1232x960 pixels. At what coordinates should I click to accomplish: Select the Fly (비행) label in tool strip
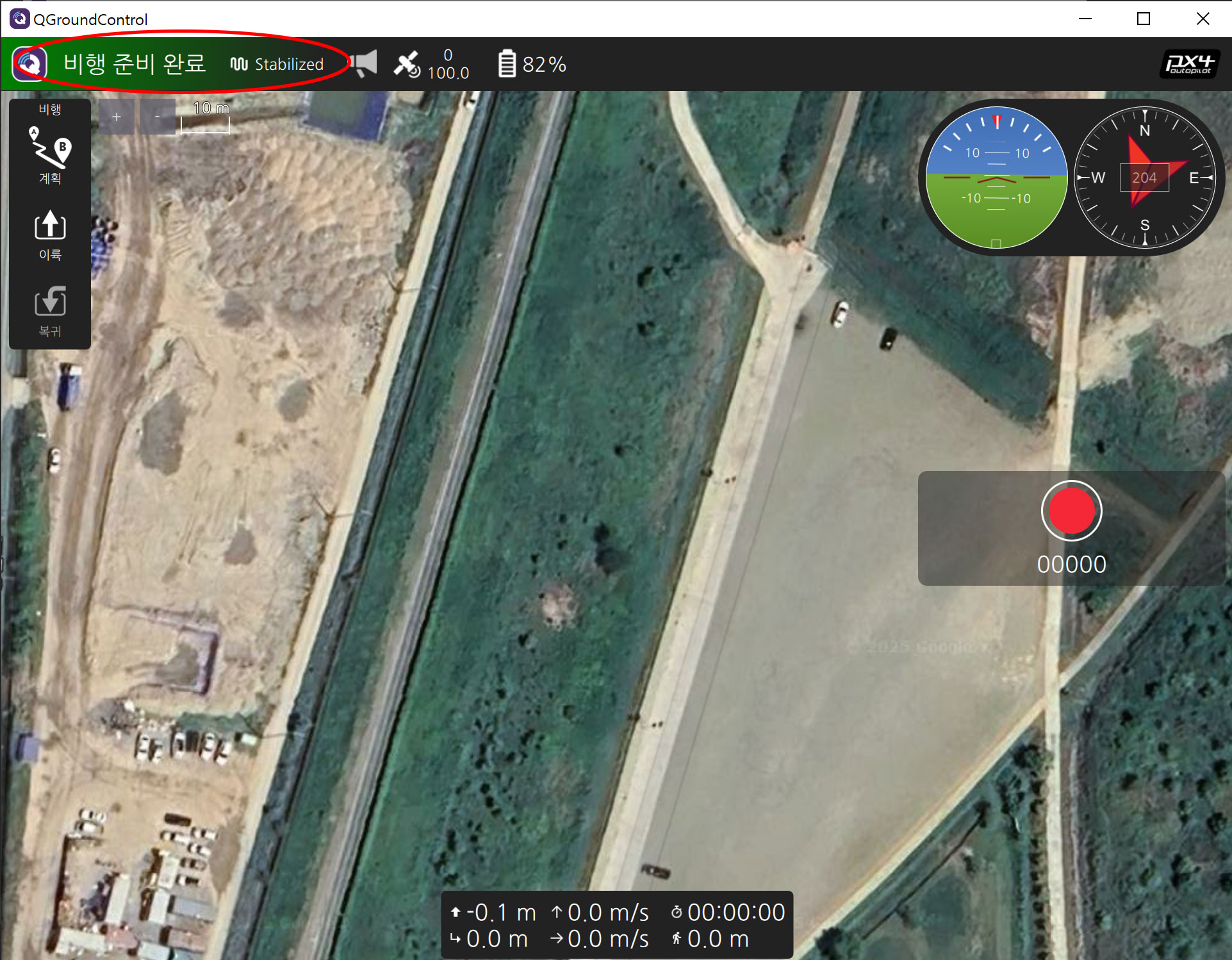click(50, 110)
